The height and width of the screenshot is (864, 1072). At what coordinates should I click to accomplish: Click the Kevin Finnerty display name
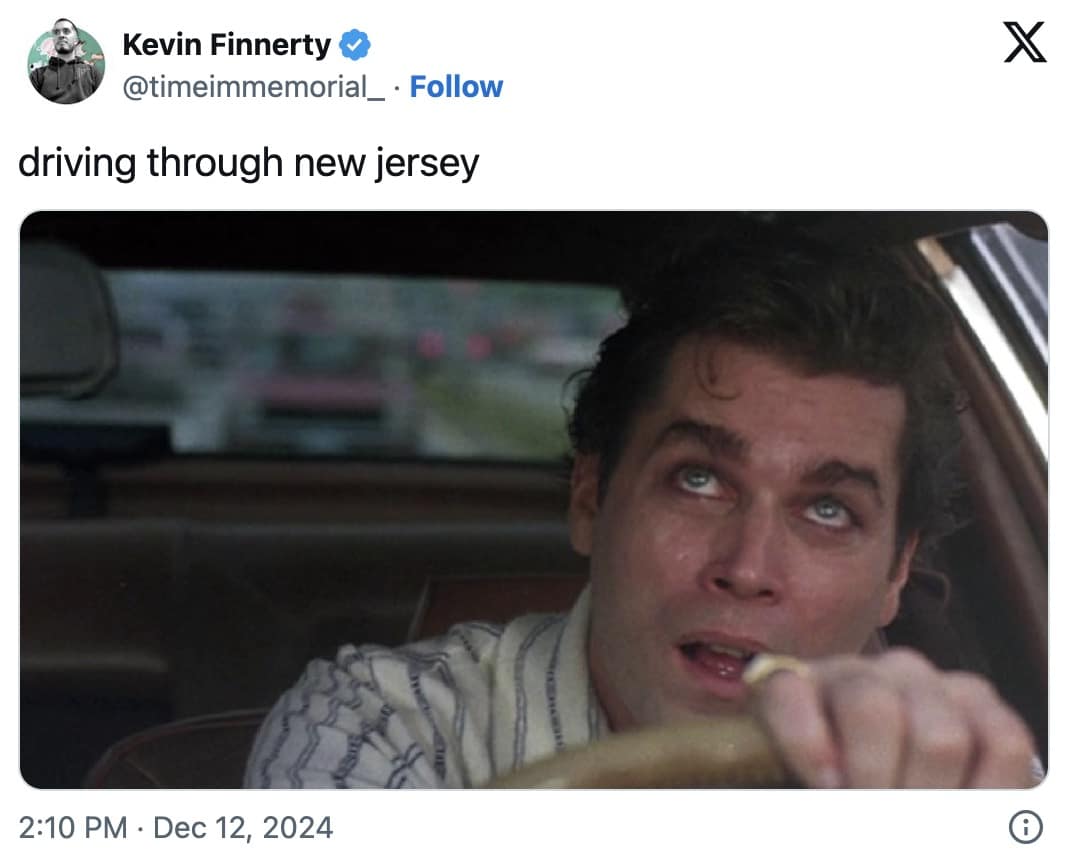pyautogui.click(x=226, y=45)
